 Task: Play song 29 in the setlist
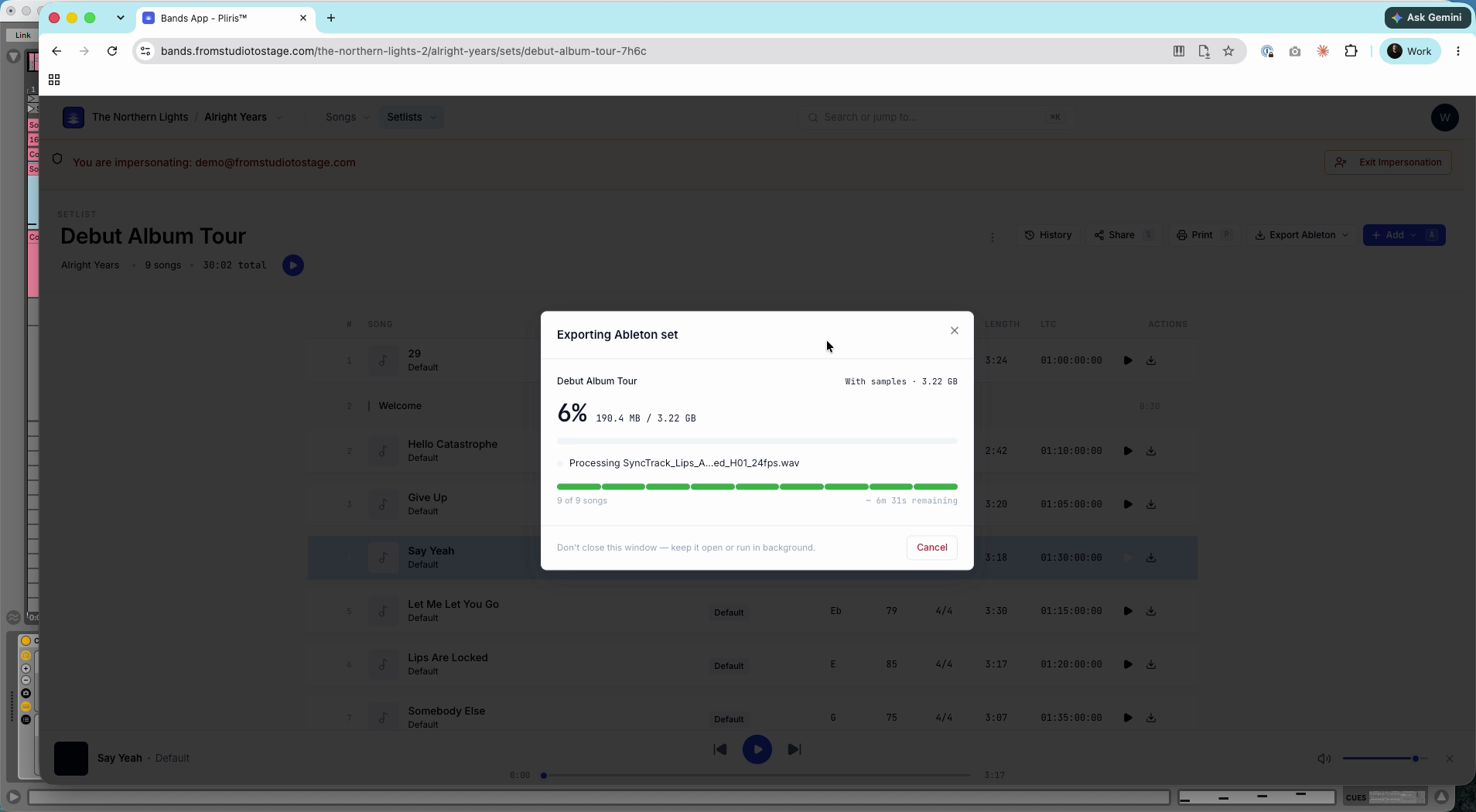[1128, 360]
